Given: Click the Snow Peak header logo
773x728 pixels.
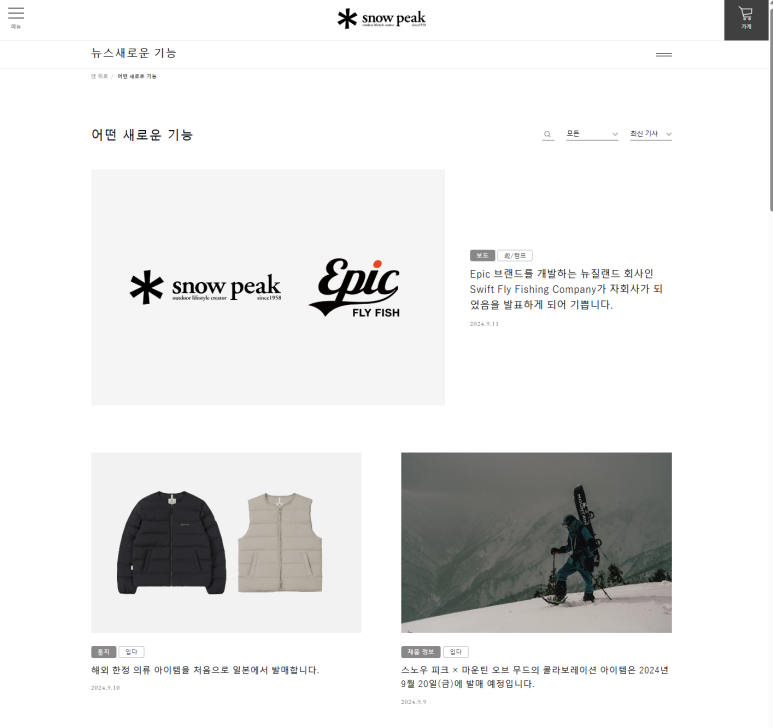Looking at the screenshot, I should click(x=382, y=19).
